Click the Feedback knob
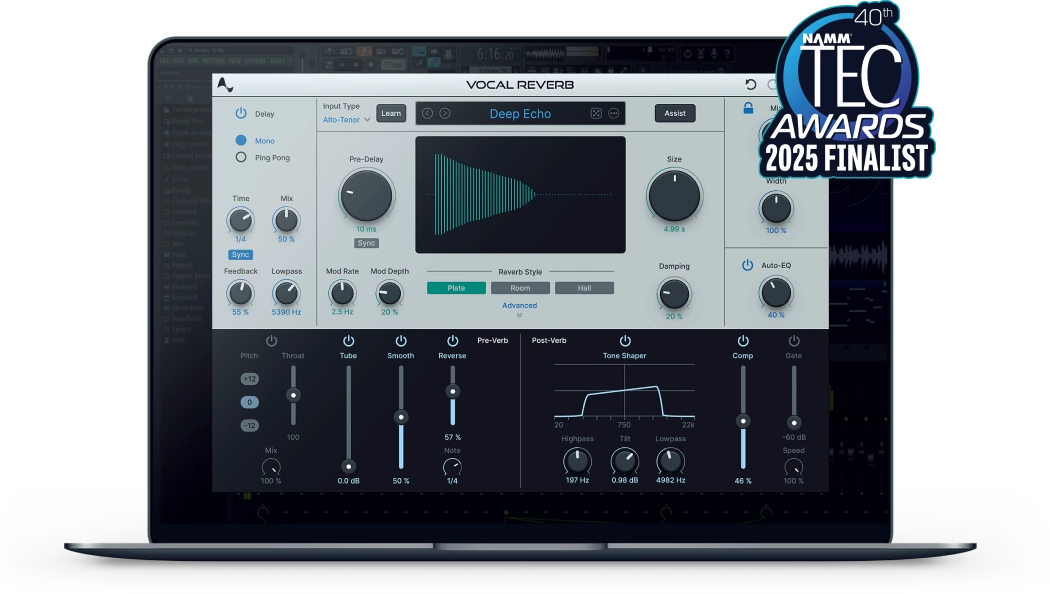Screen dimensions: 1050x594 240,293
